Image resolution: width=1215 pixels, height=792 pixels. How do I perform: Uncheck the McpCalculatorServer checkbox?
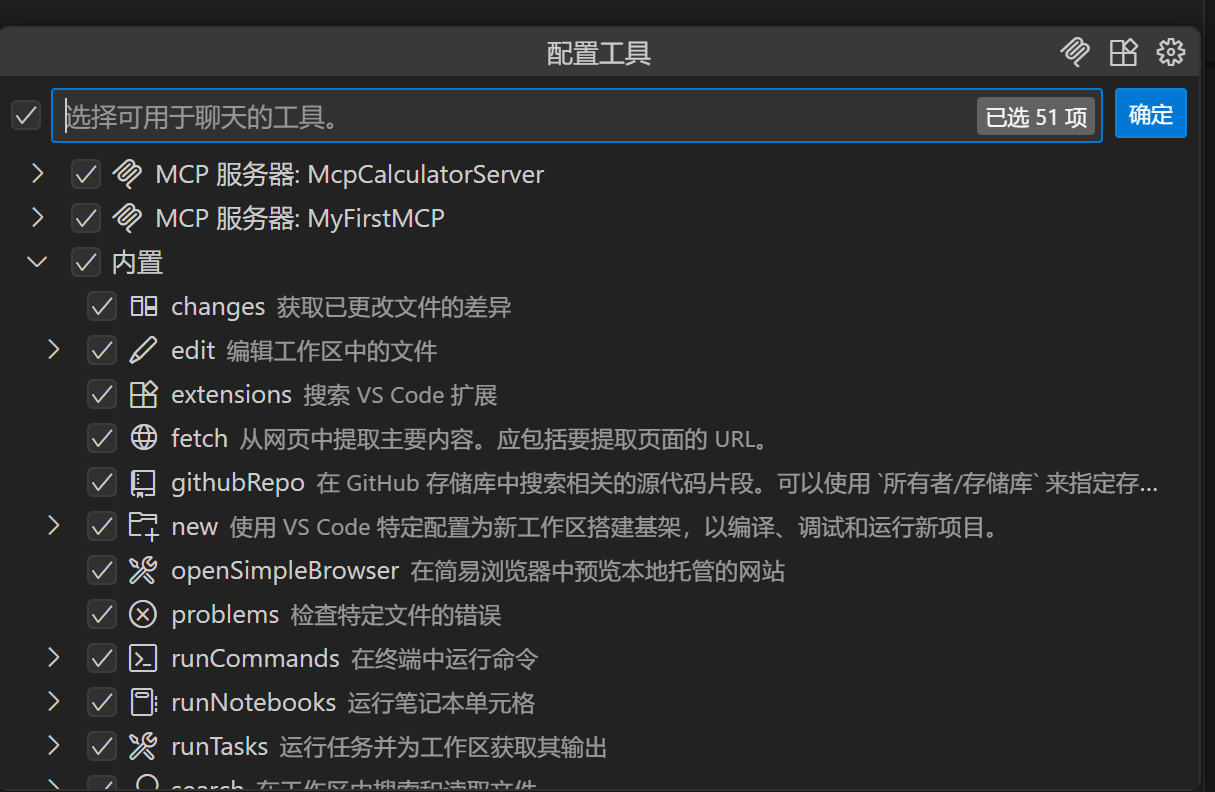(86, 174)
